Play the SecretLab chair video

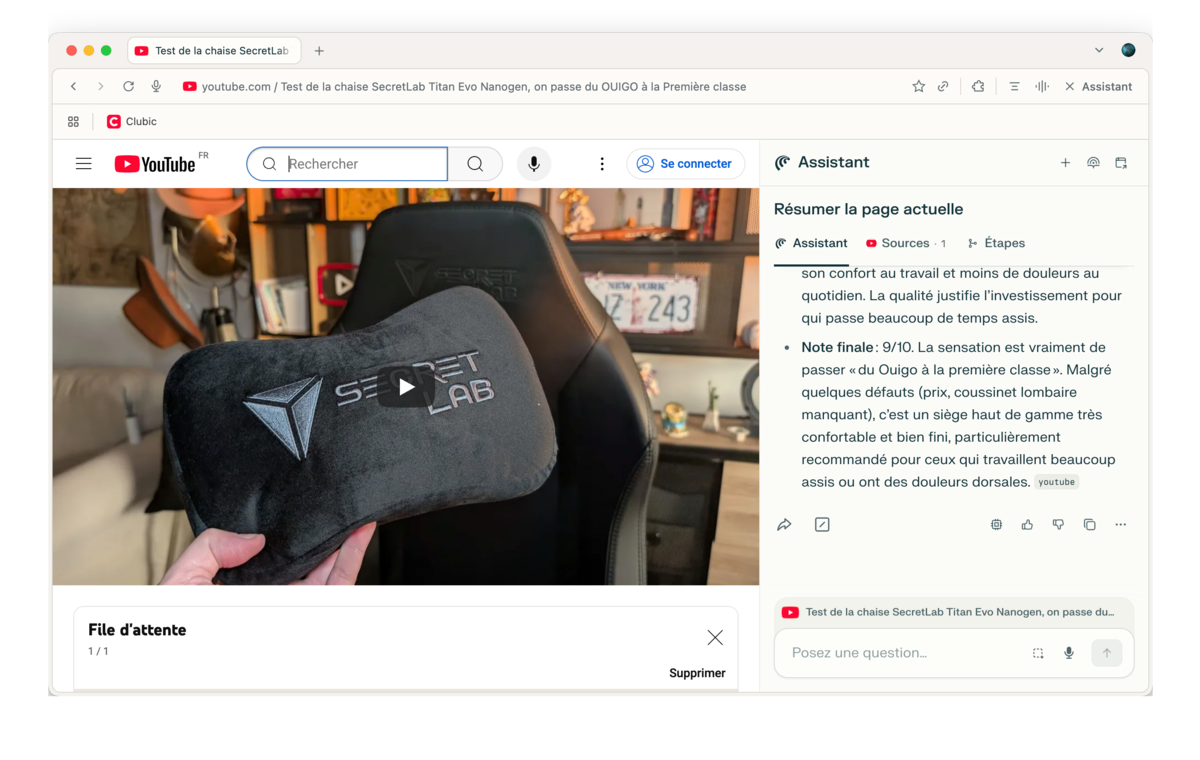(406, 387)
